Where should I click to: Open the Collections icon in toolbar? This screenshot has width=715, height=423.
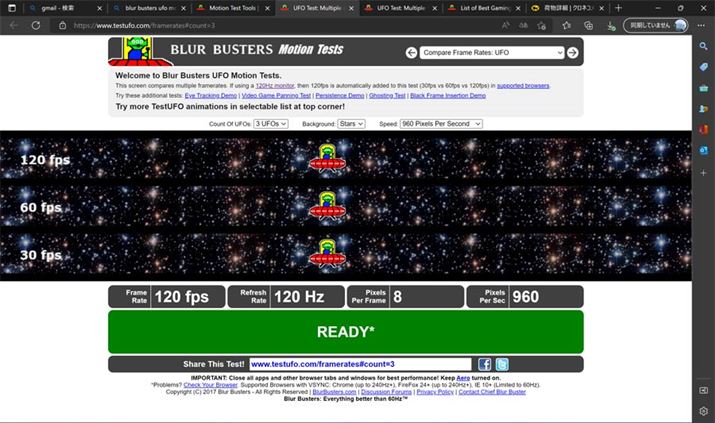point(589,26)
